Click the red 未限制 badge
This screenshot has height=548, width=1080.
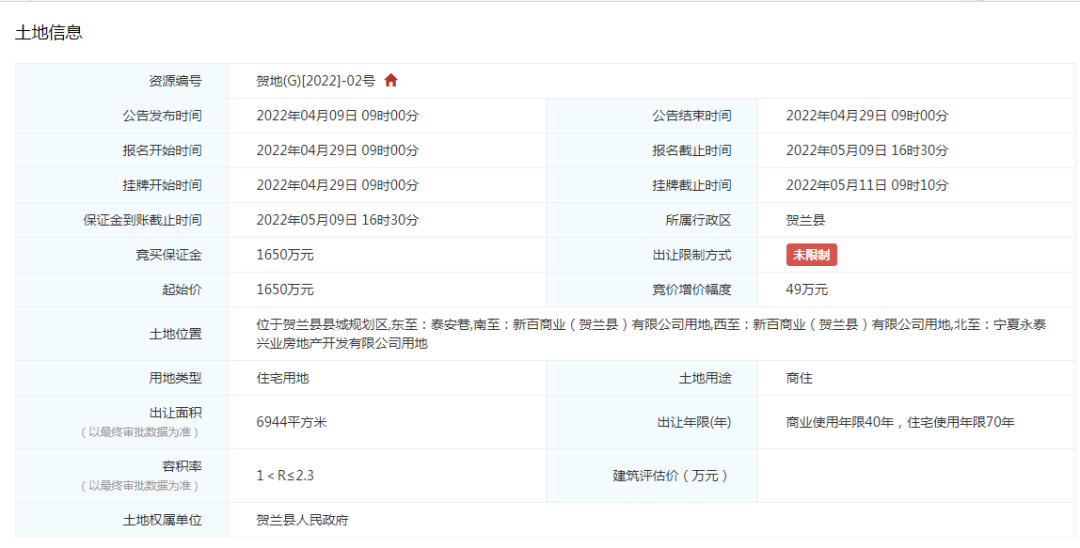[811, 255]
